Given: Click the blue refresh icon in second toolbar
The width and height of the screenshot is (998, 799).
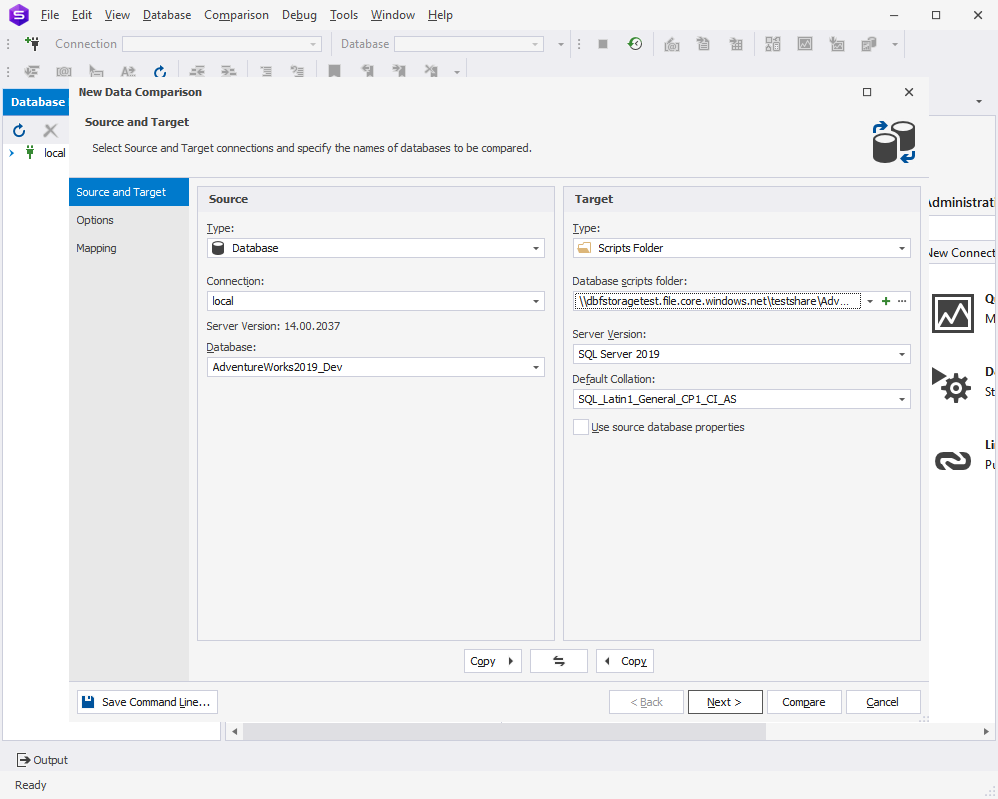Looking at the screenshot, I should pos(160,71).
